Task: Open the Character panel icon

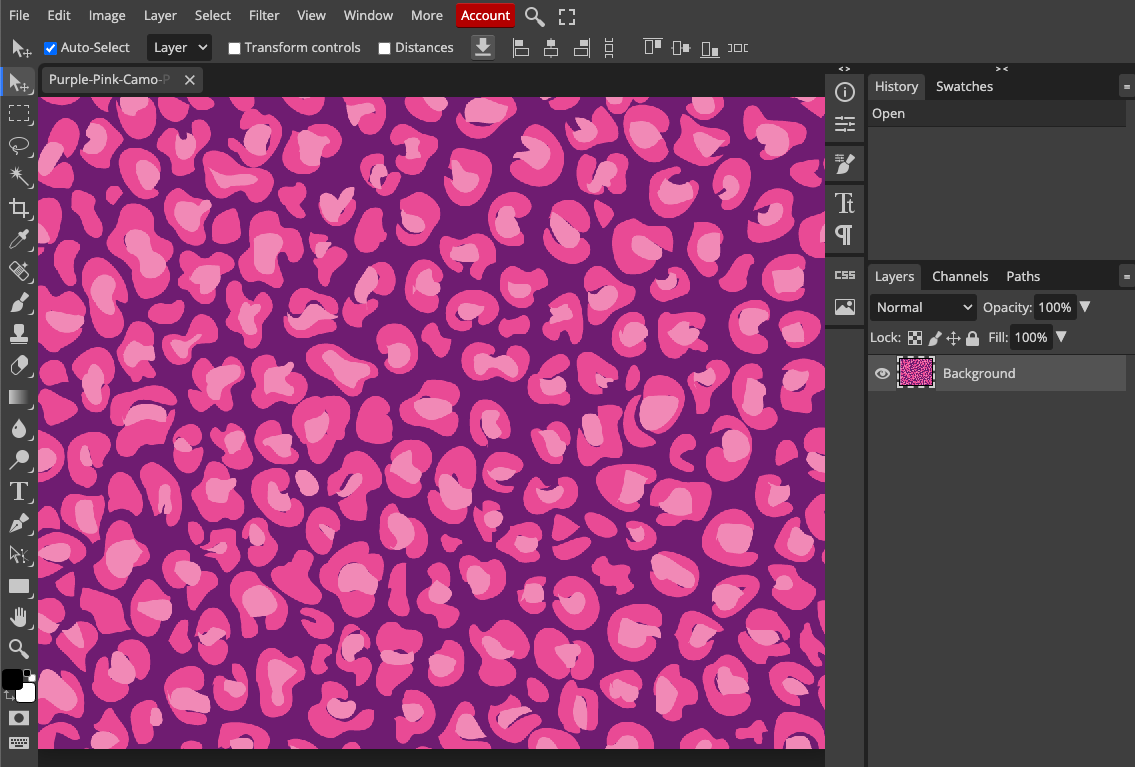Action: (x=845, y=203)
